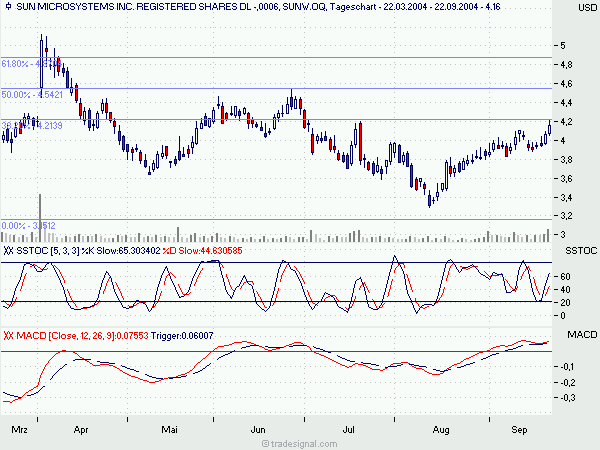Click the Mai month label
This screenshot has height=450, width=600.
tap(169, 430)
